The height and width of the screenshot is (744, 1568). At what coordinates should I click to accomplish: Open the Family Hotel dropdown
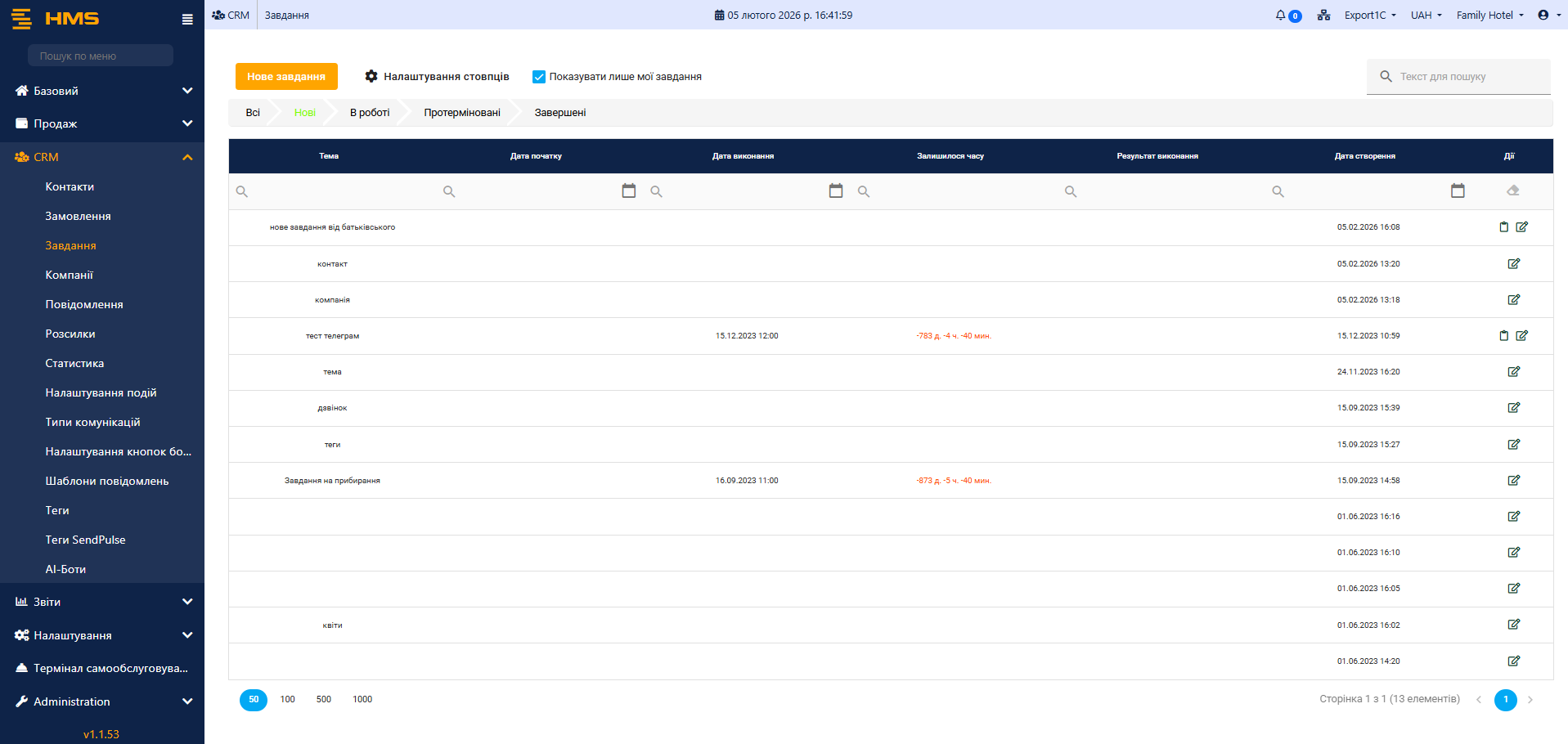[x=1489, y=16]
